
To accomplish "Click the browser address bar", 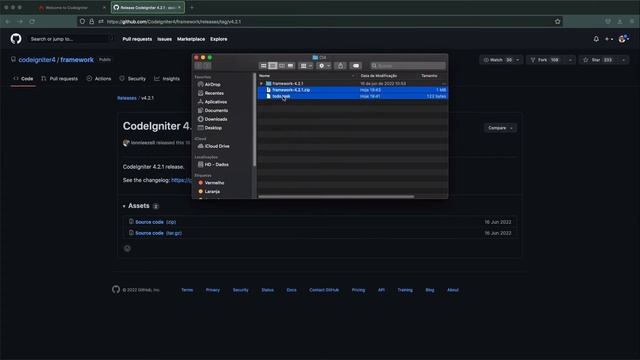I will (320, 21).
